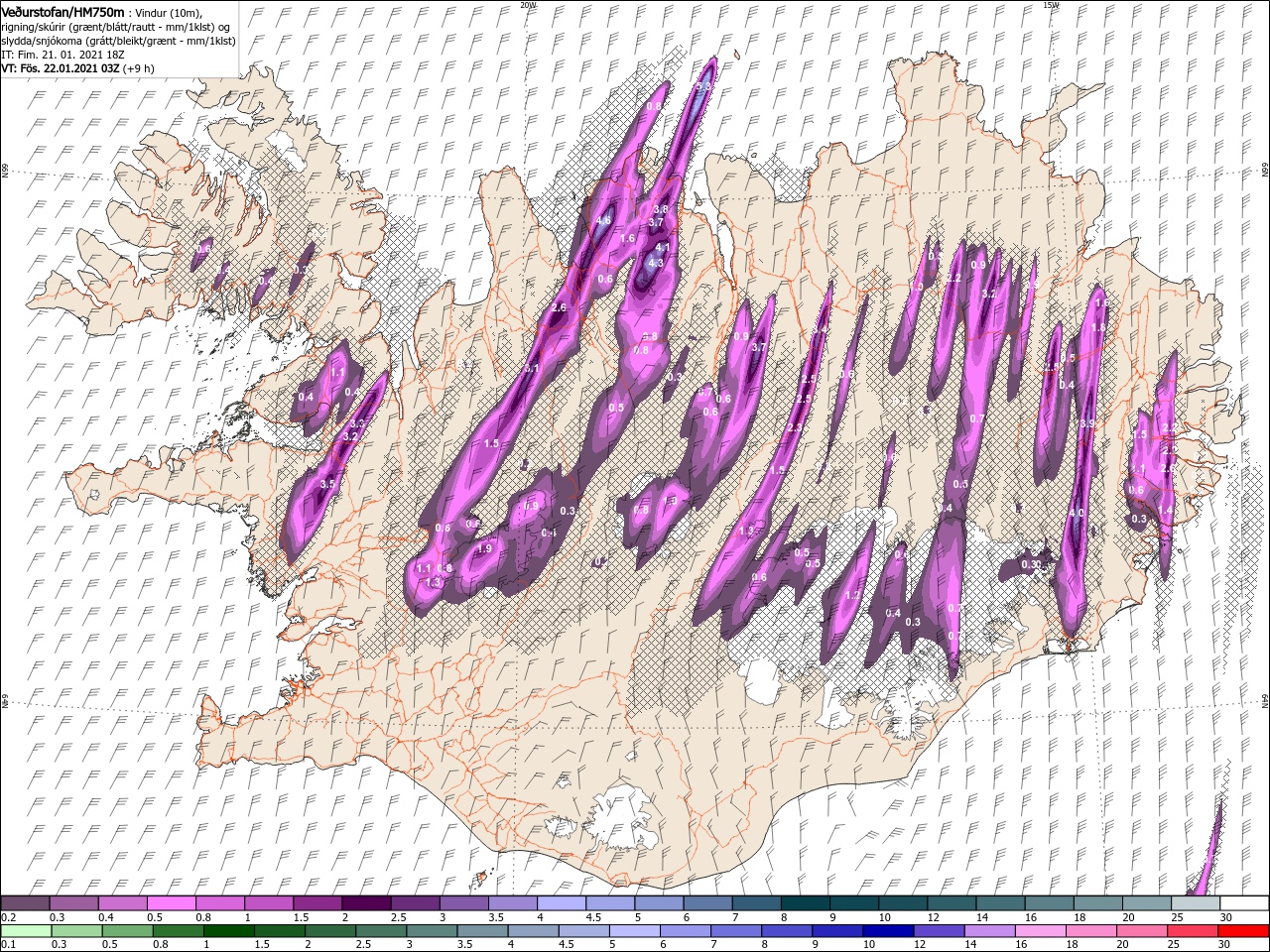The image size is (1270, 952).
Task: Click the '0.1' label in the lower legend row
Action: click(x=7, y=945)
